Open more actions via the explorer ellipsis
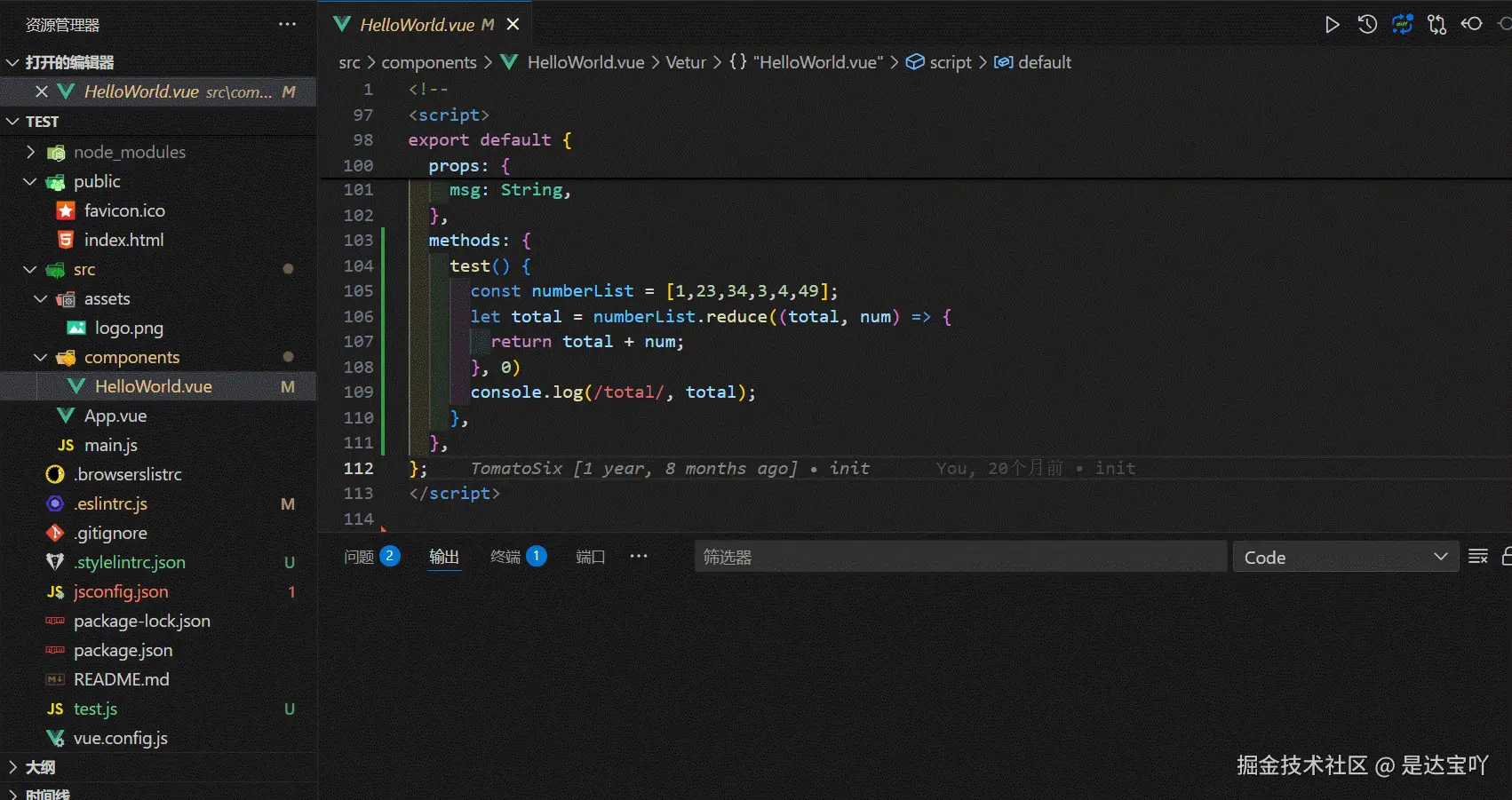 (x=286, y=24)
